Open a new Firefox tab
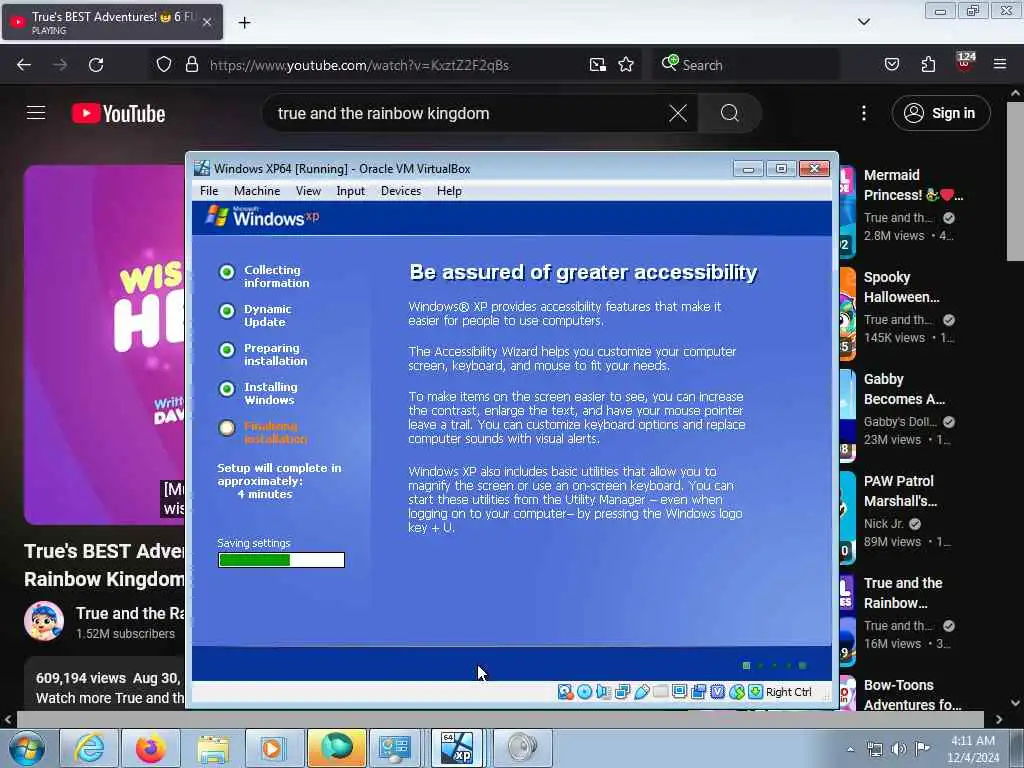 244,23
